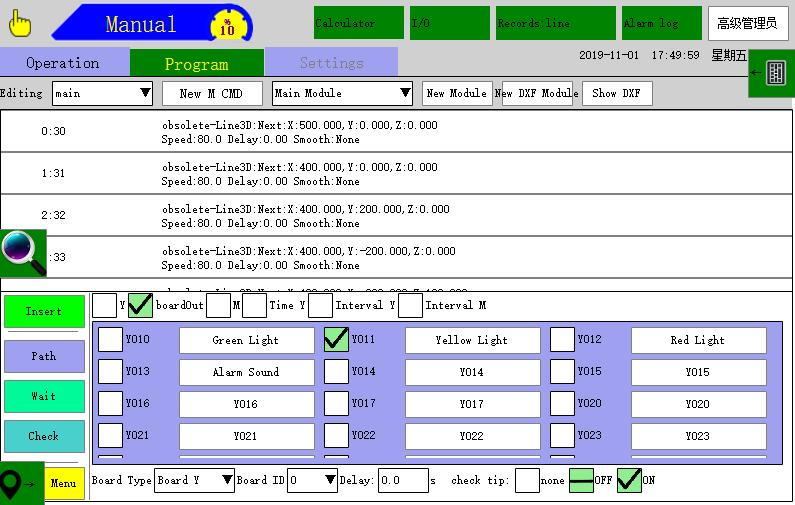
Task: Click the Delay input field
Action: point(403,480)
